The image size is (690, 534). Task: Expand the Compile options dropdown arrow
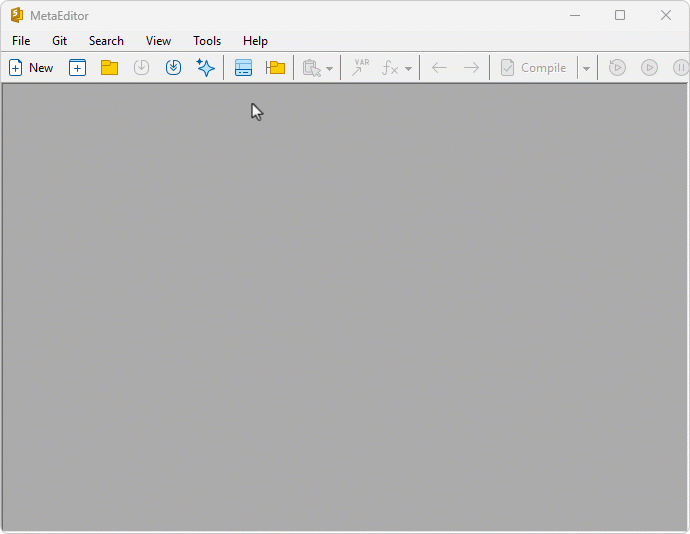coord(587,69)
